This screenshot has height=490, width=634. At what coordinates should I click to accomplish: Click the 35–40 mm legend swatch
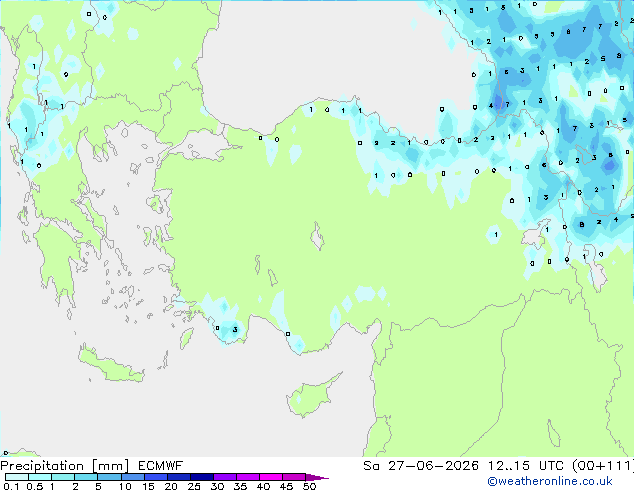[247, 477]
